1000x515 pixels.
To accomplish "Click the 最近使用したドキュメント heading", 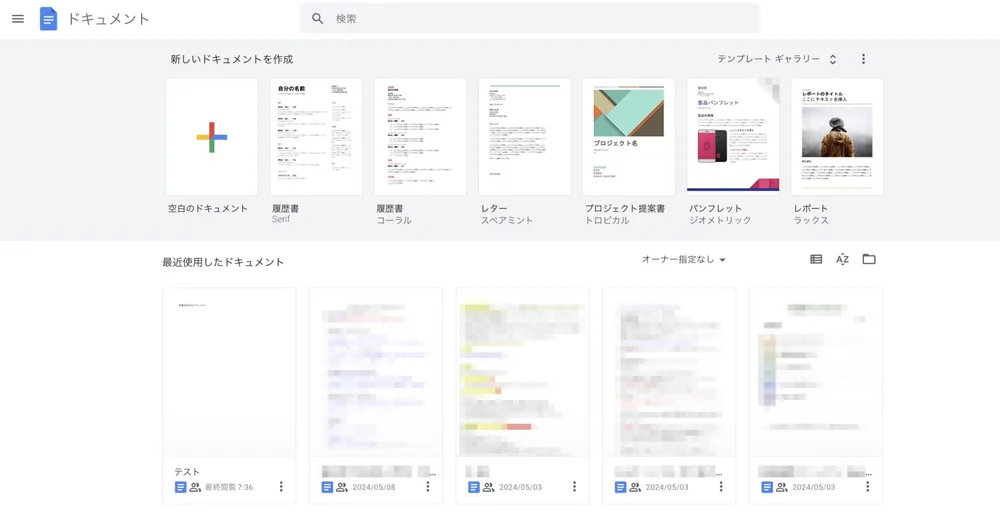I will point(223,262).
